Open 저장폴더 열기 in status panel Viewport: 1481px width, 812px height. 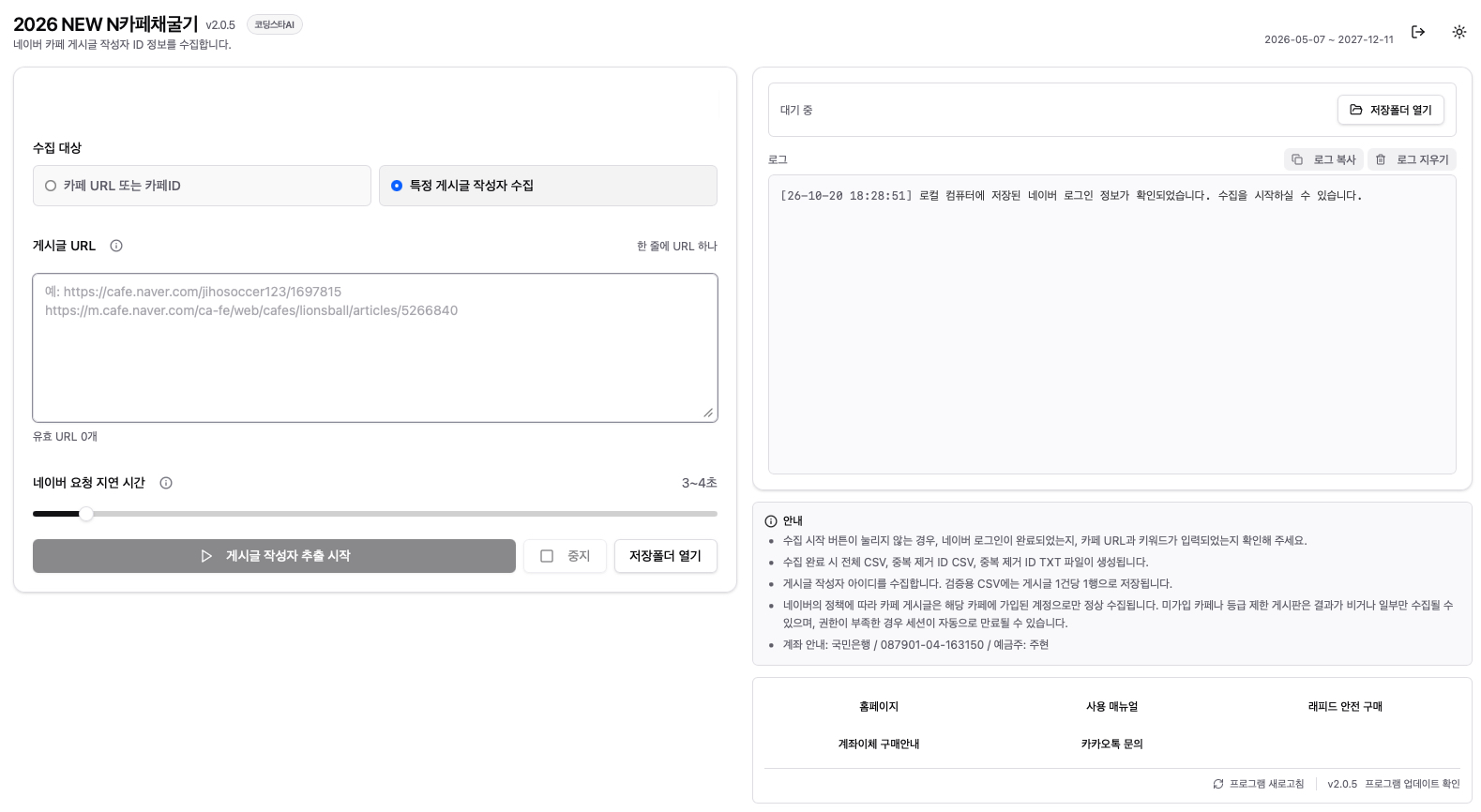coord(1391,110)
